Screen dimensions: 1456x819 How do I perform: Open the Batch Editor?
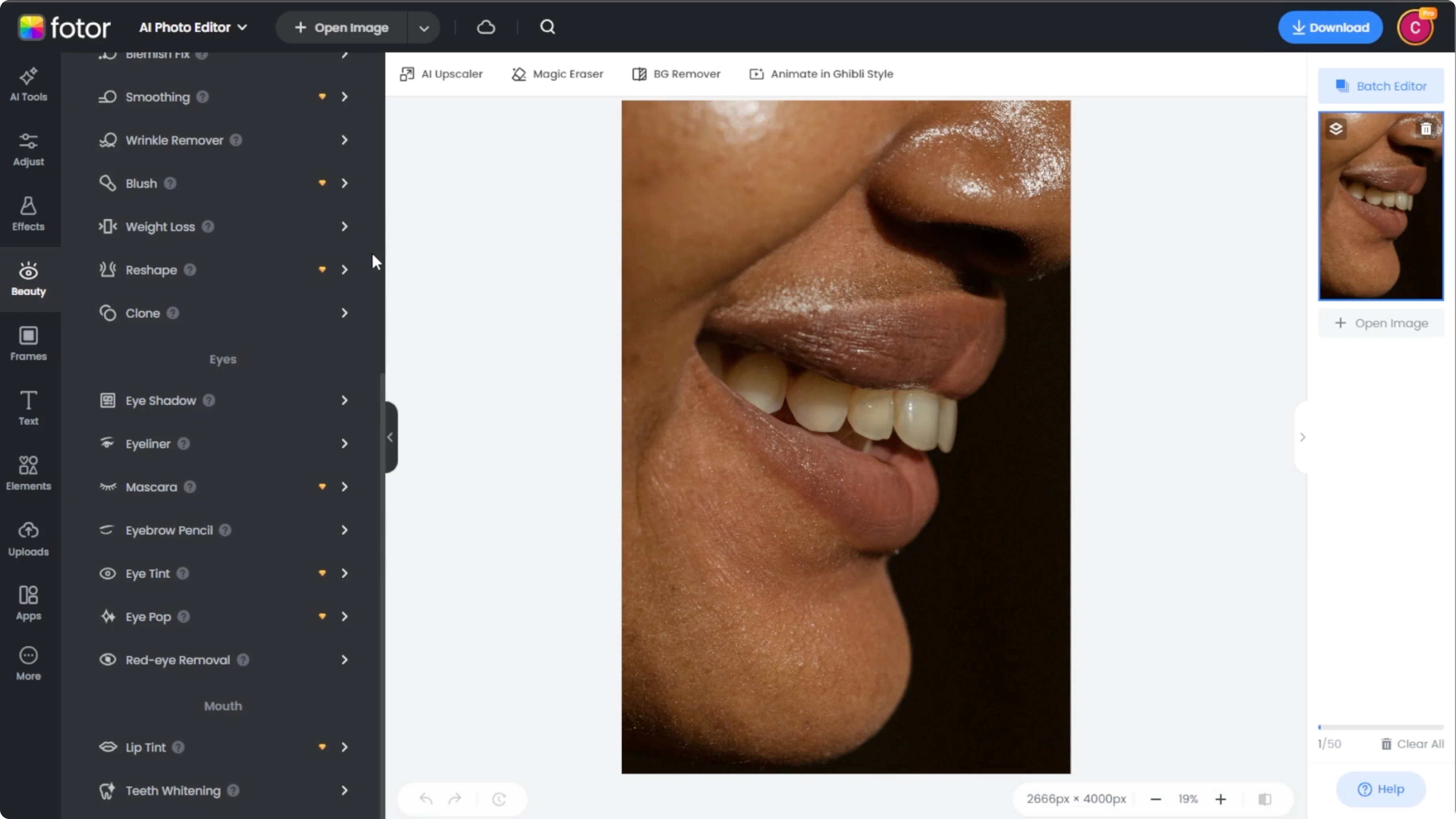[x=1381, y=86]
